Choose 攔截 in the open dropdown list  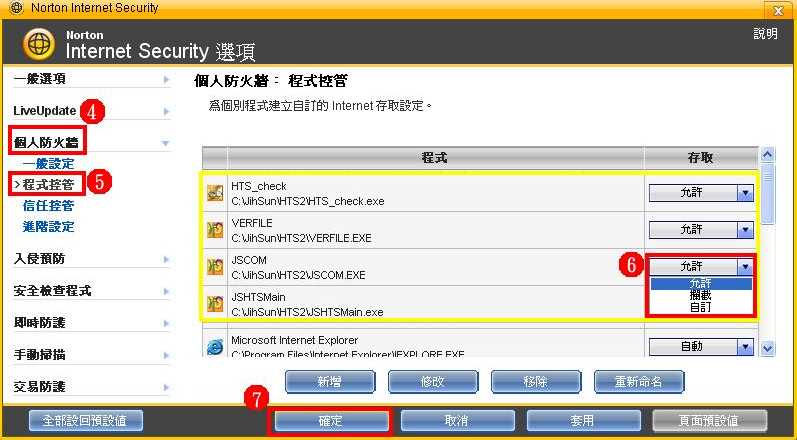700,295
